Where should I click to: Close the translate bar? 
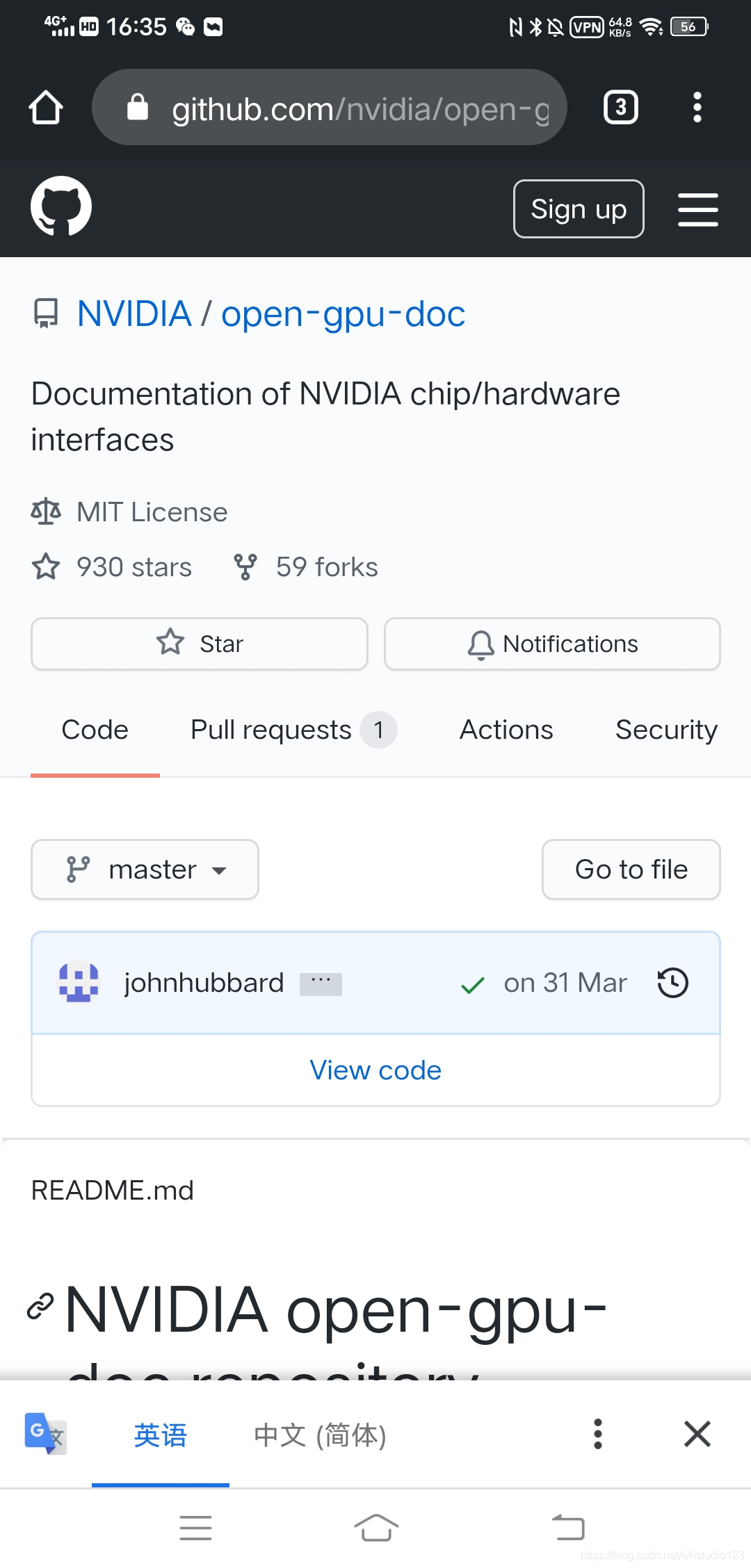click(x=697, y=1434)
